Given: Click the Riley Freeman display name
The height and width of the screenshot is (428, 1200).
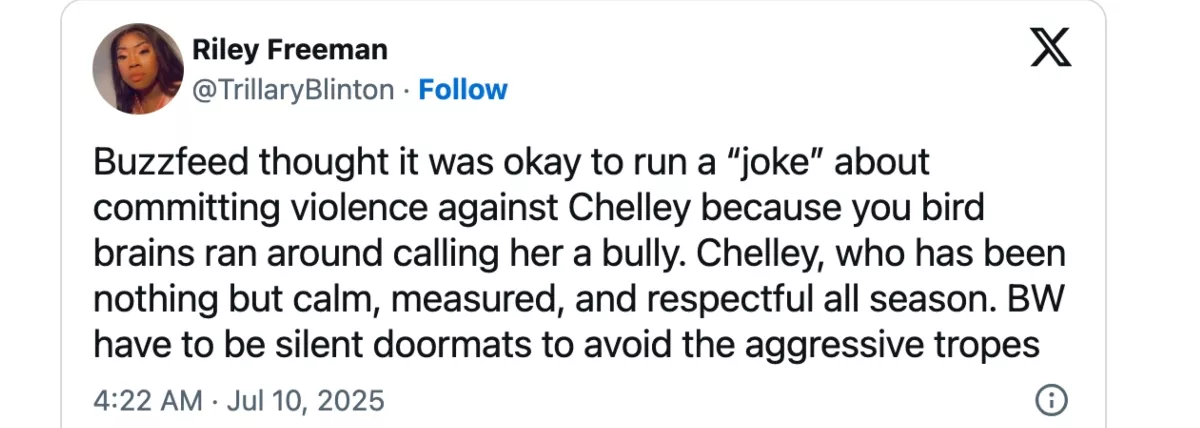Looking at the screenshot, I should (x=288, y=49).
